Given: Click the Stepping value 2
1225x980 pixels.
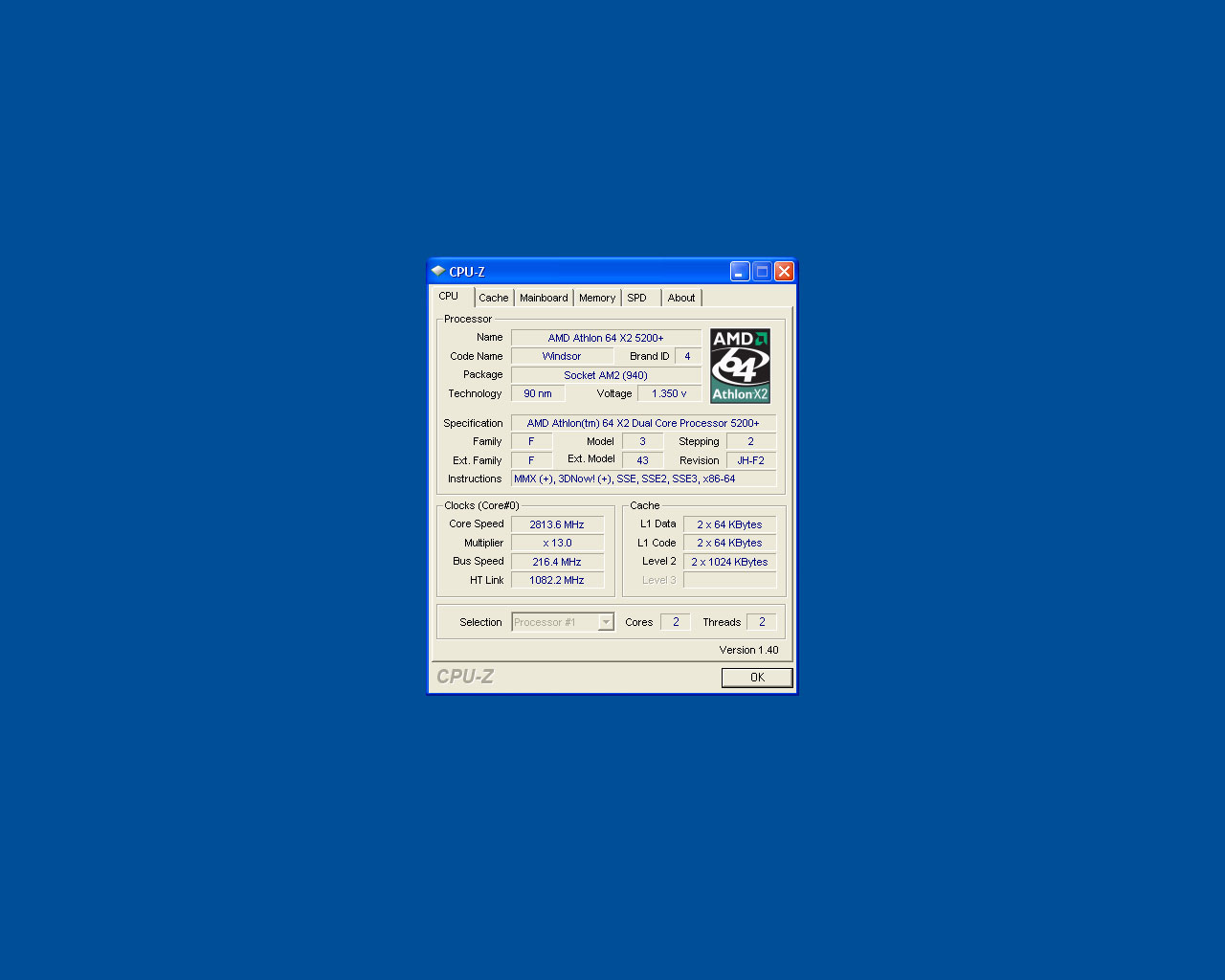Looking at the screenshot, I should [751, 441].
